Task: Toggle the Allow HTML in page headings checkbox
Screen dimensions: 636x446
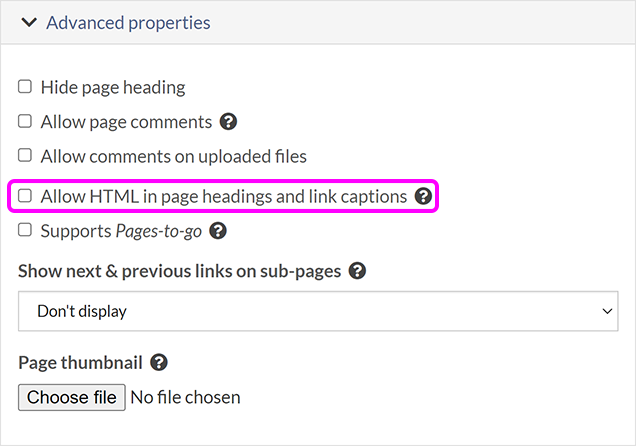Action: [x=25, y=196]
